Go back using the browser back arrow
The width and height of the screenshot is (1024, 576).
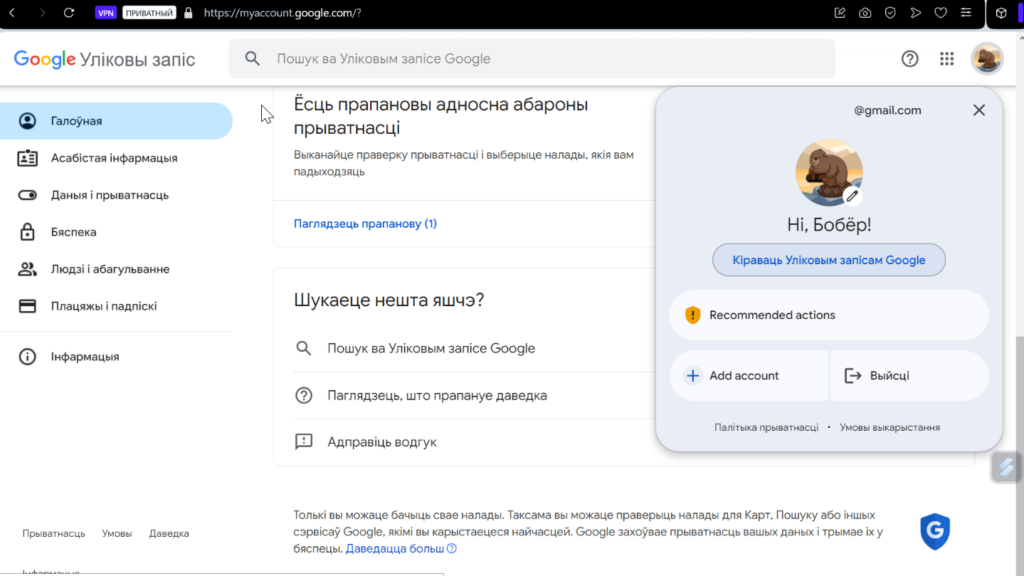(x=12, y=12)
